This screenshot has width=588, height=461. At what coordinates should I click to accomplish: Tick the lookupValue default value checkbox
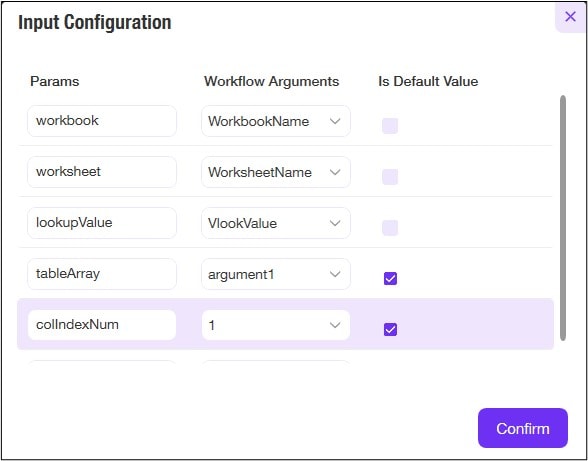(x=390, y=228)
